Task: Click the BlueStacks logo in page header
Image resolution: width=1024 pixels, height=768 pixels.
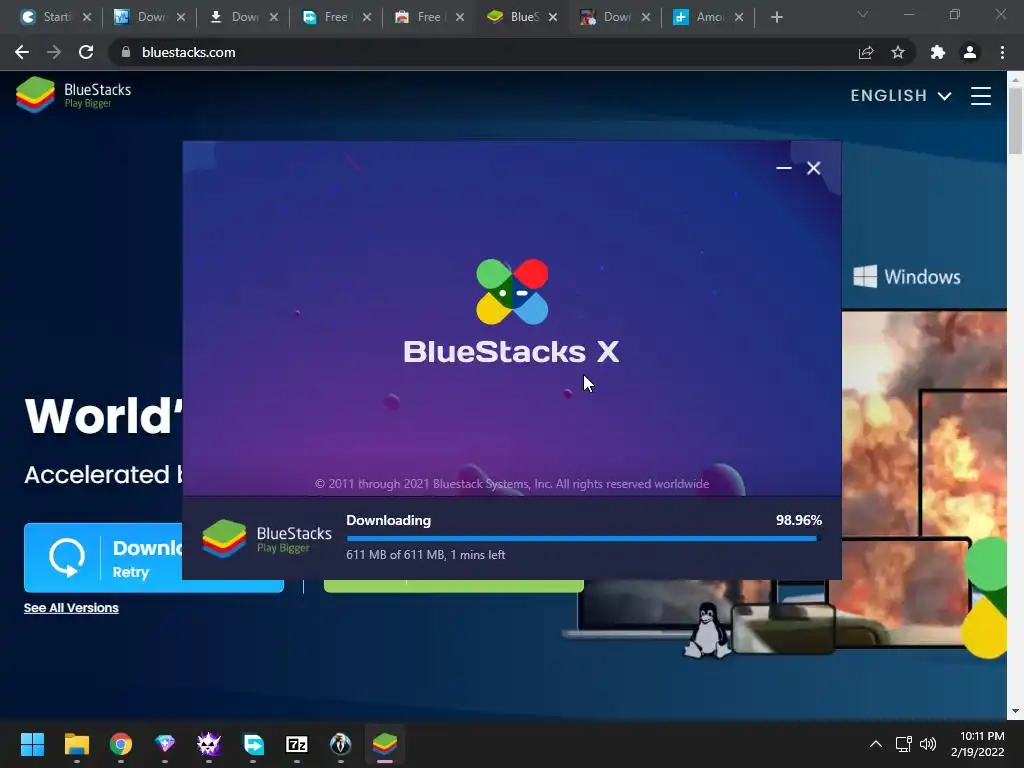Action: click(x=73, y=95)
